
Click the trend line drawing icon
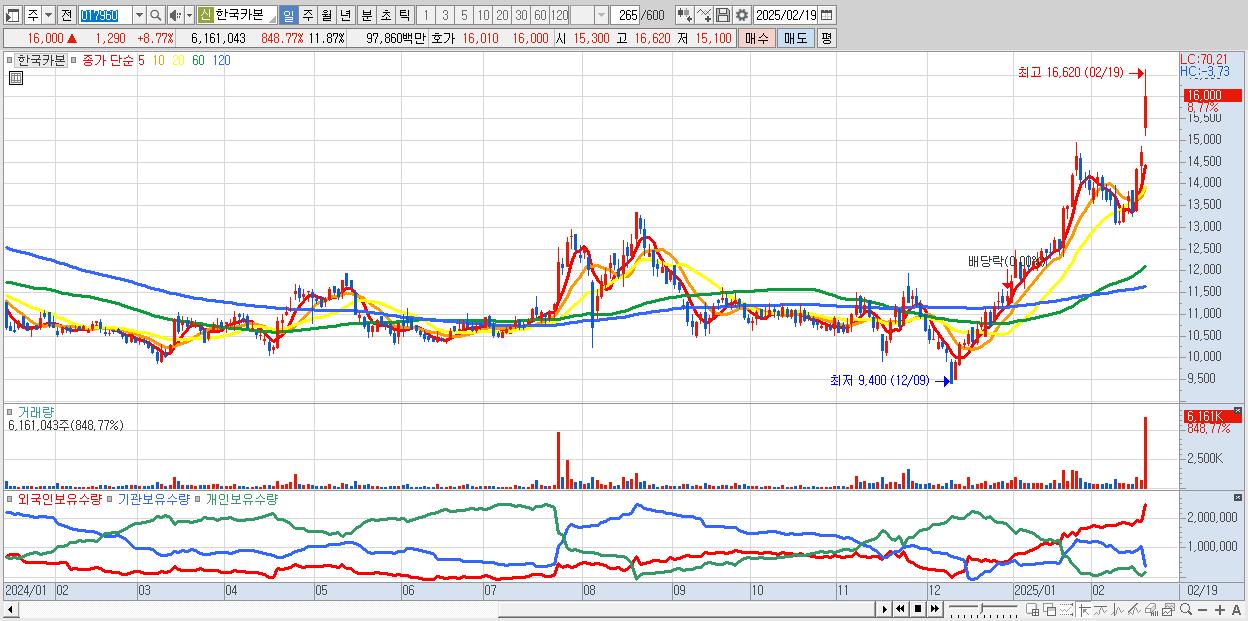1101,609
